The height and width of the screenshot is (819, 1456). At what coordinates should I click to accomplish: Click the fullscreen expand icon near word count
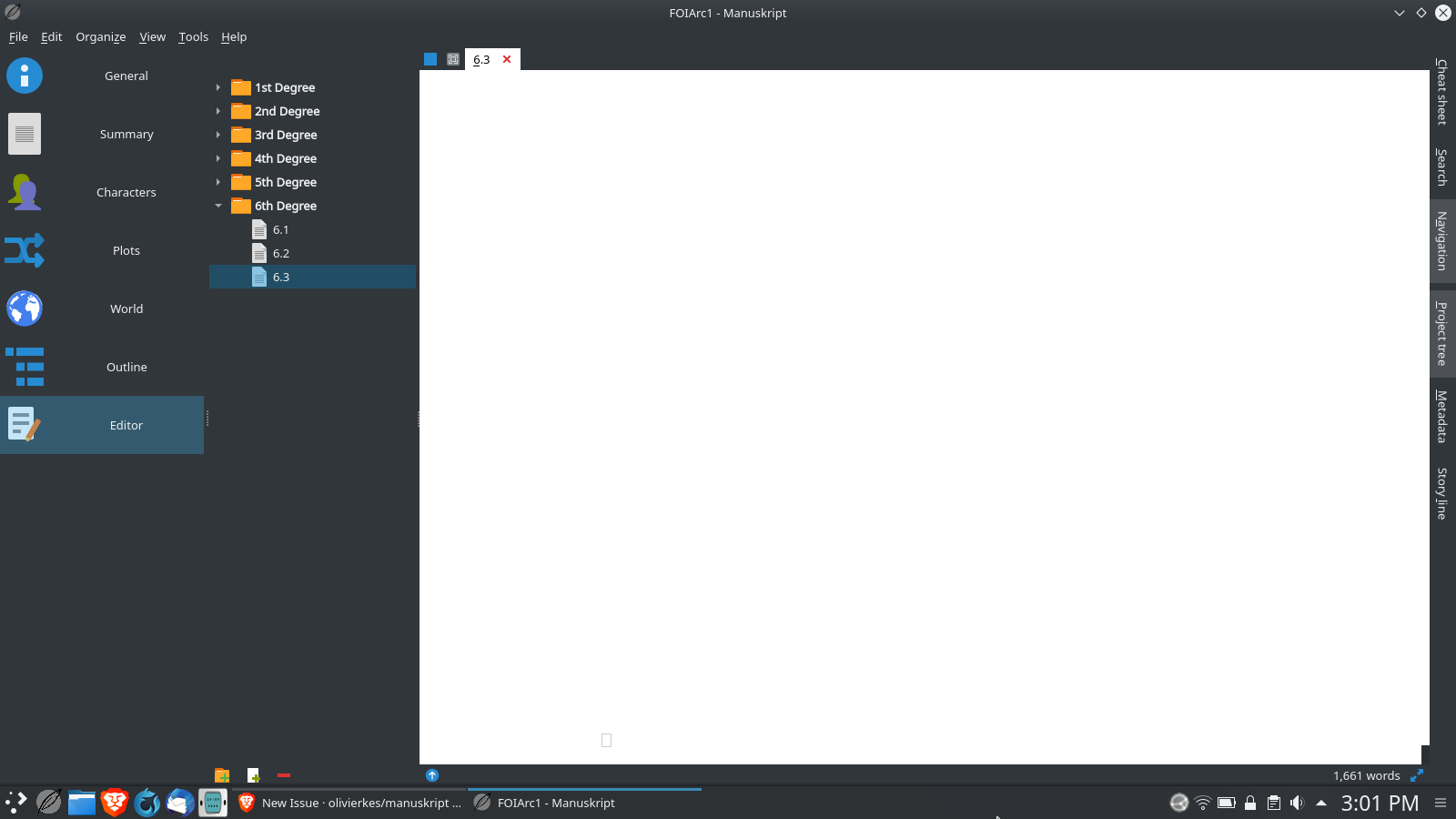(1417, 775)
